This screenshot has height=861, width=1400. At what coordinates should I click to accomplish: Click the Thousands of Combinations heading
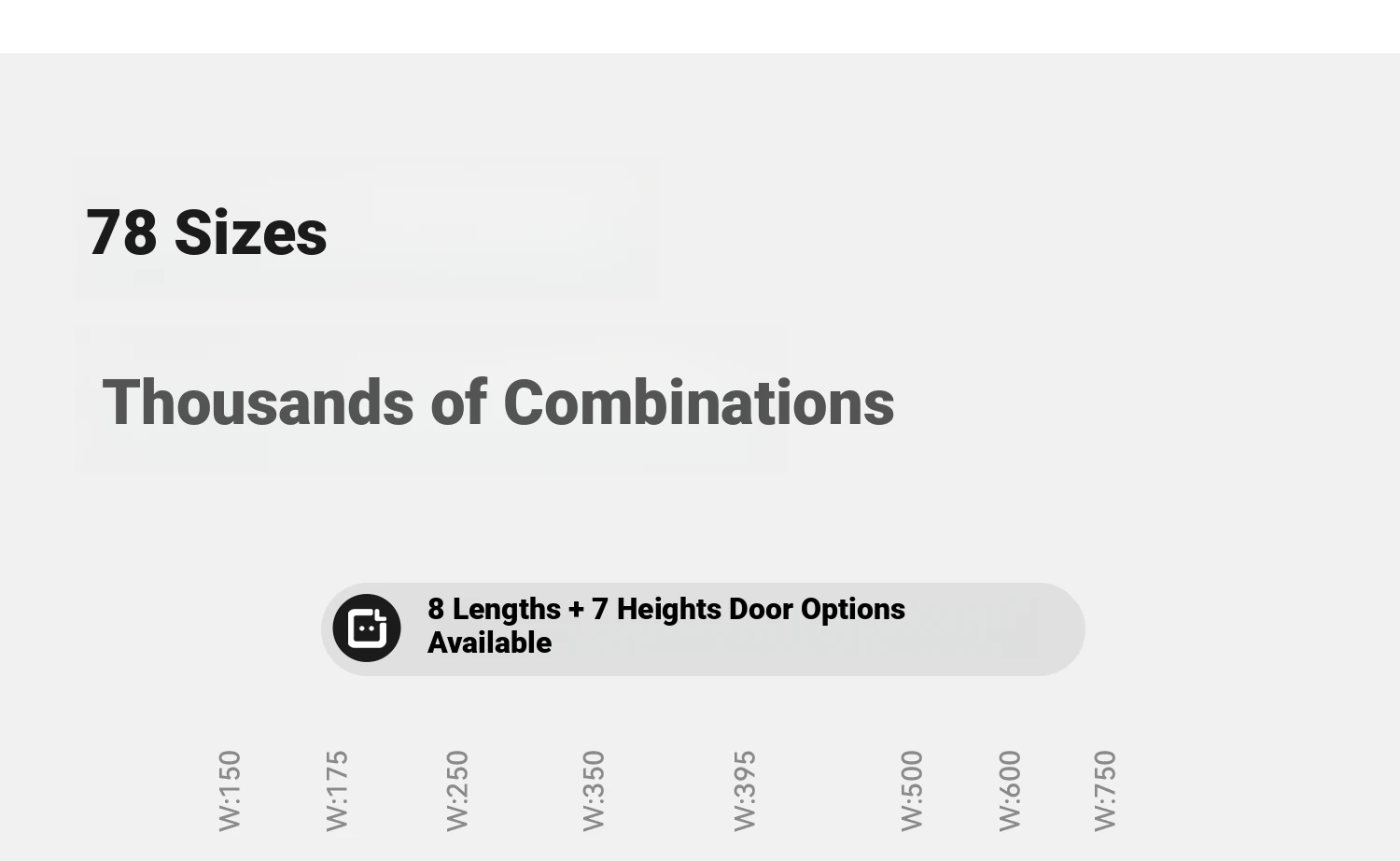click(498, 403)
